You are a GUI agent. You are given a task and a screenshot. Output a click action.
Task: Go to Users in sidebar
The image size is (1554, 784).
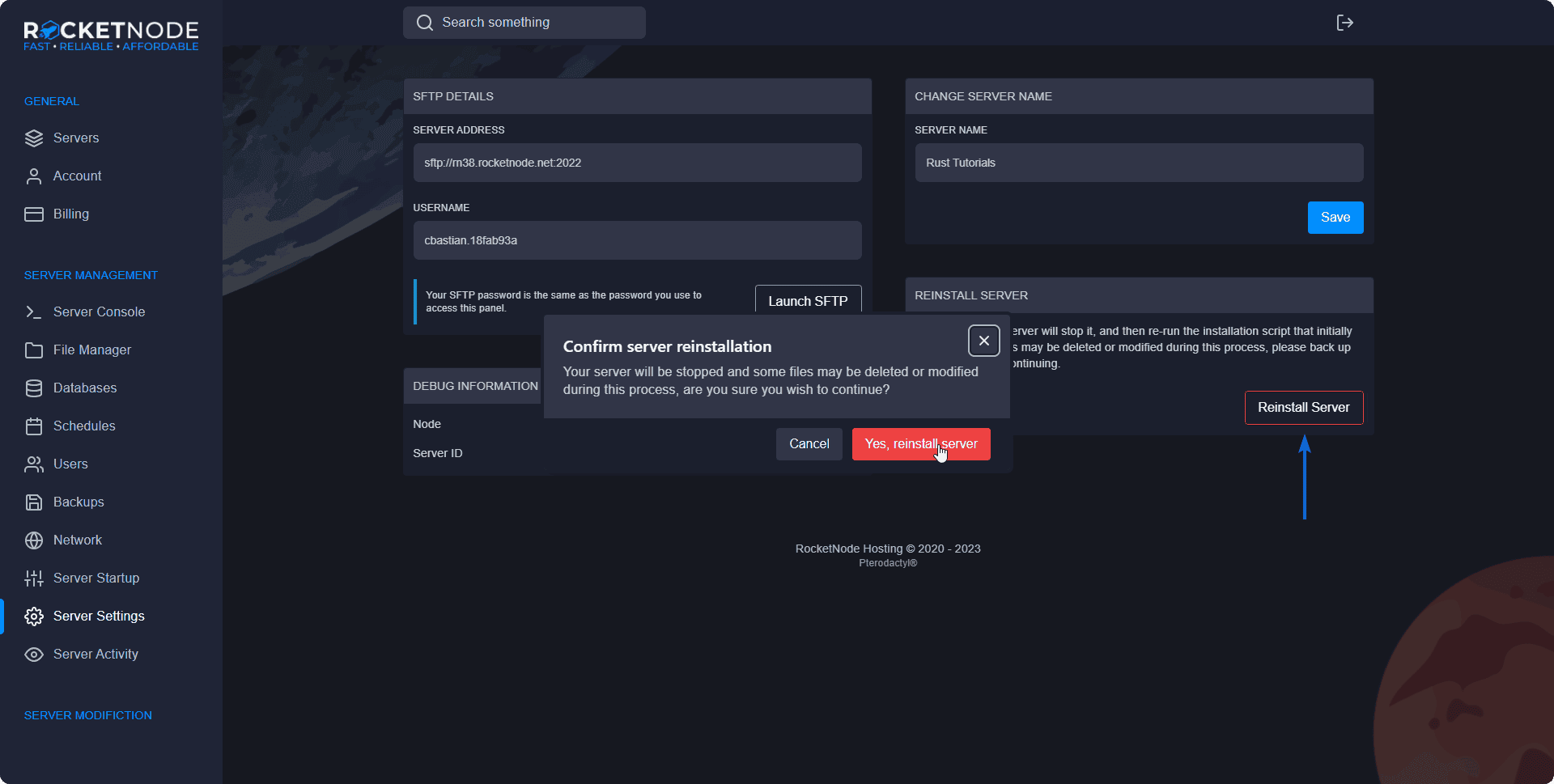[x=70, y=464]
